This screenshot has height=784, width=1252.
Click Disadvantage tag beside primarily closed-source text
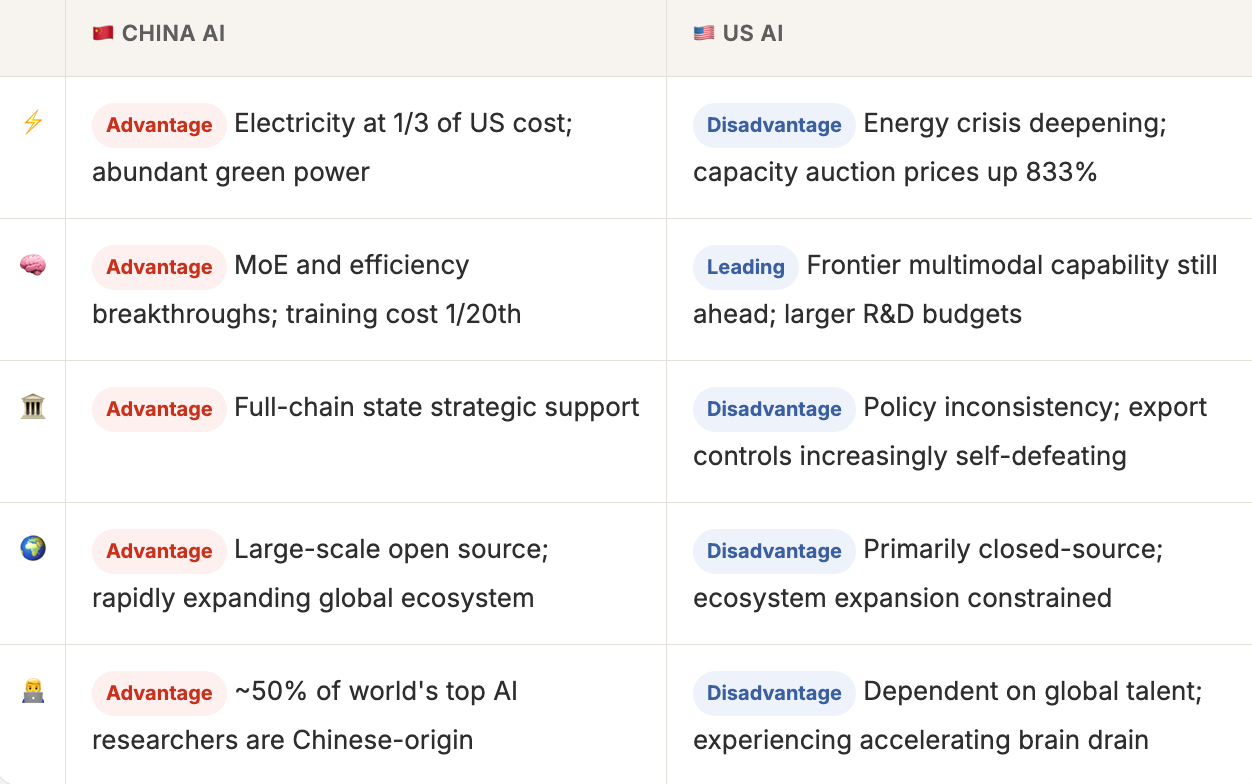click(774, 551)
